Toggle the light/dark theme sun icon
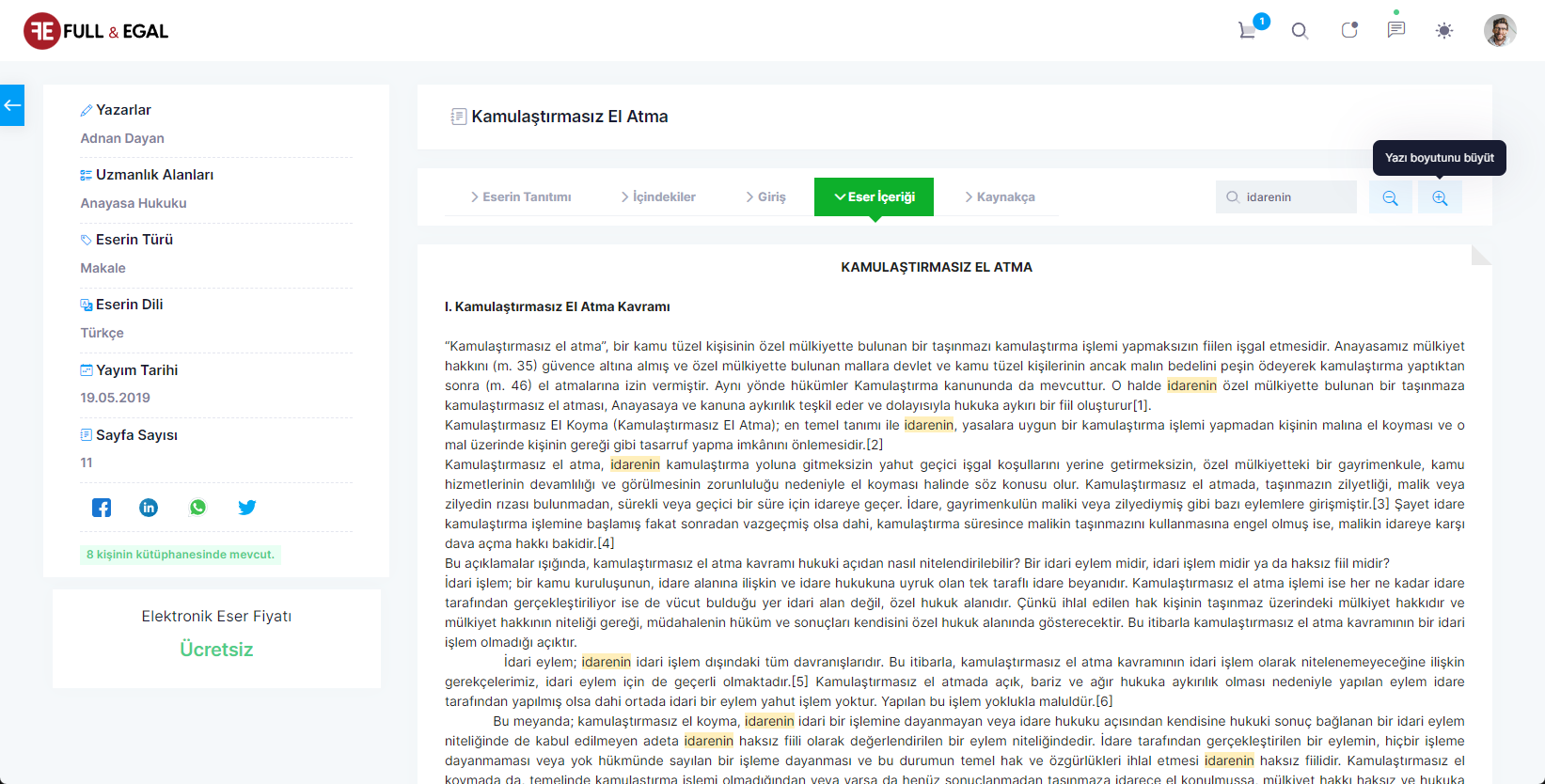The image size is (1545, 784). point(1444,31)
